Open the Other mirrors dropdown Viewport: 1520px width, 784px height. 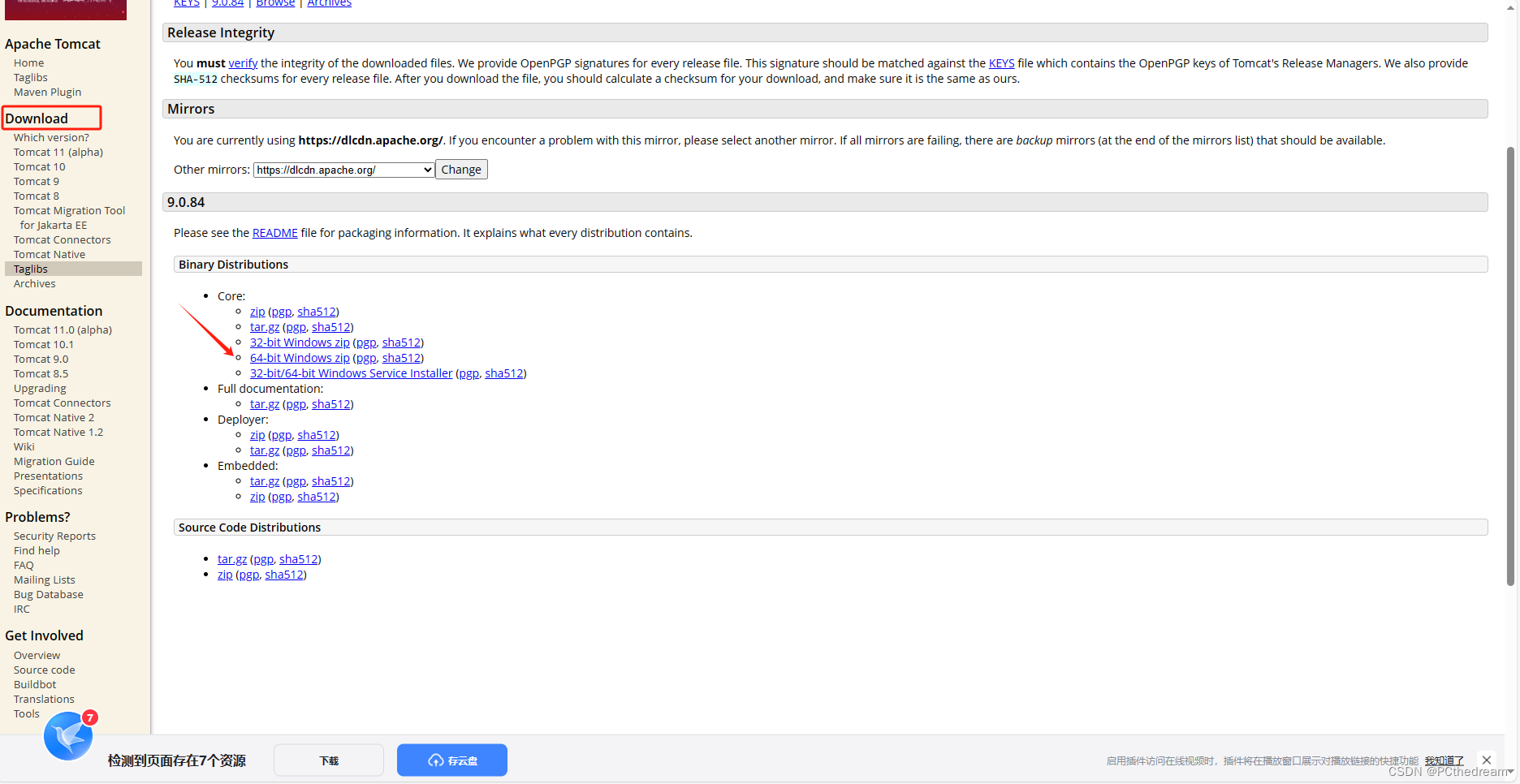pyautogui.click(x=344, y=170)
